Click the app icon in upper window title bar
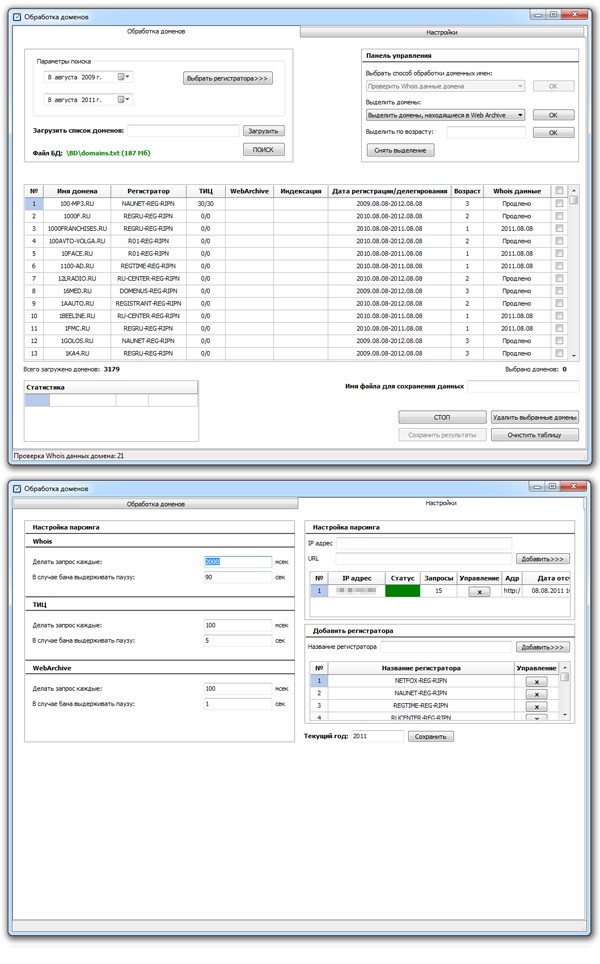The width and height of the screenshot is (600, 964). pyautogui.click(x=17, y=17)
